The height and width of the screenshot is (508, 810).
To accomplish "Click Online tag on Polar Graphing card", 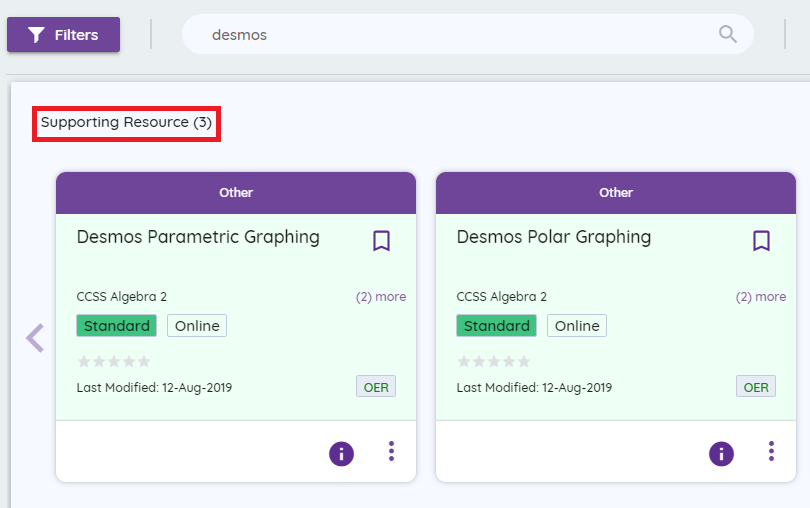I will point(577,326).
